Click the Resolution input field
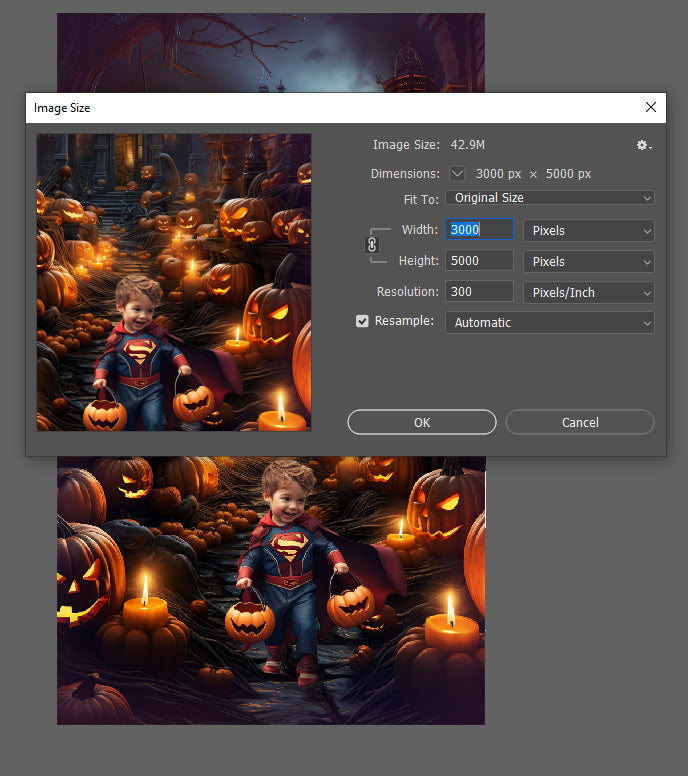 tap(480, 292)
